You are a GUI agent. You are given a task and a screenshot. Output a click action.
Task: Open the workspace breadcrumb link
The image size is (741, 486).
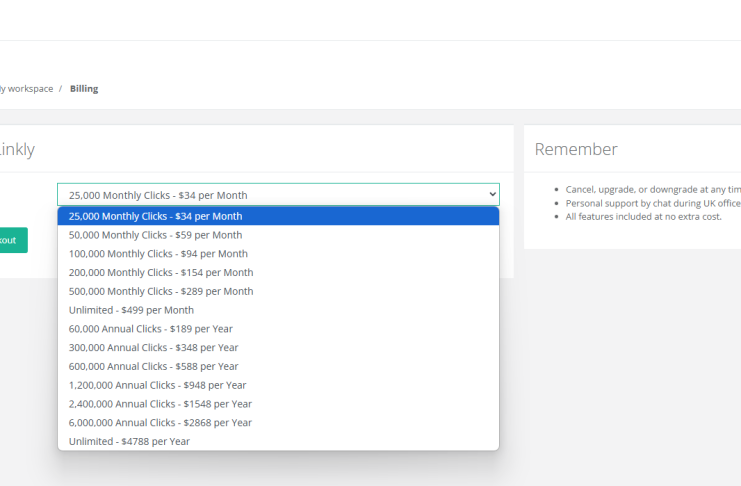(x=26, y=89)
